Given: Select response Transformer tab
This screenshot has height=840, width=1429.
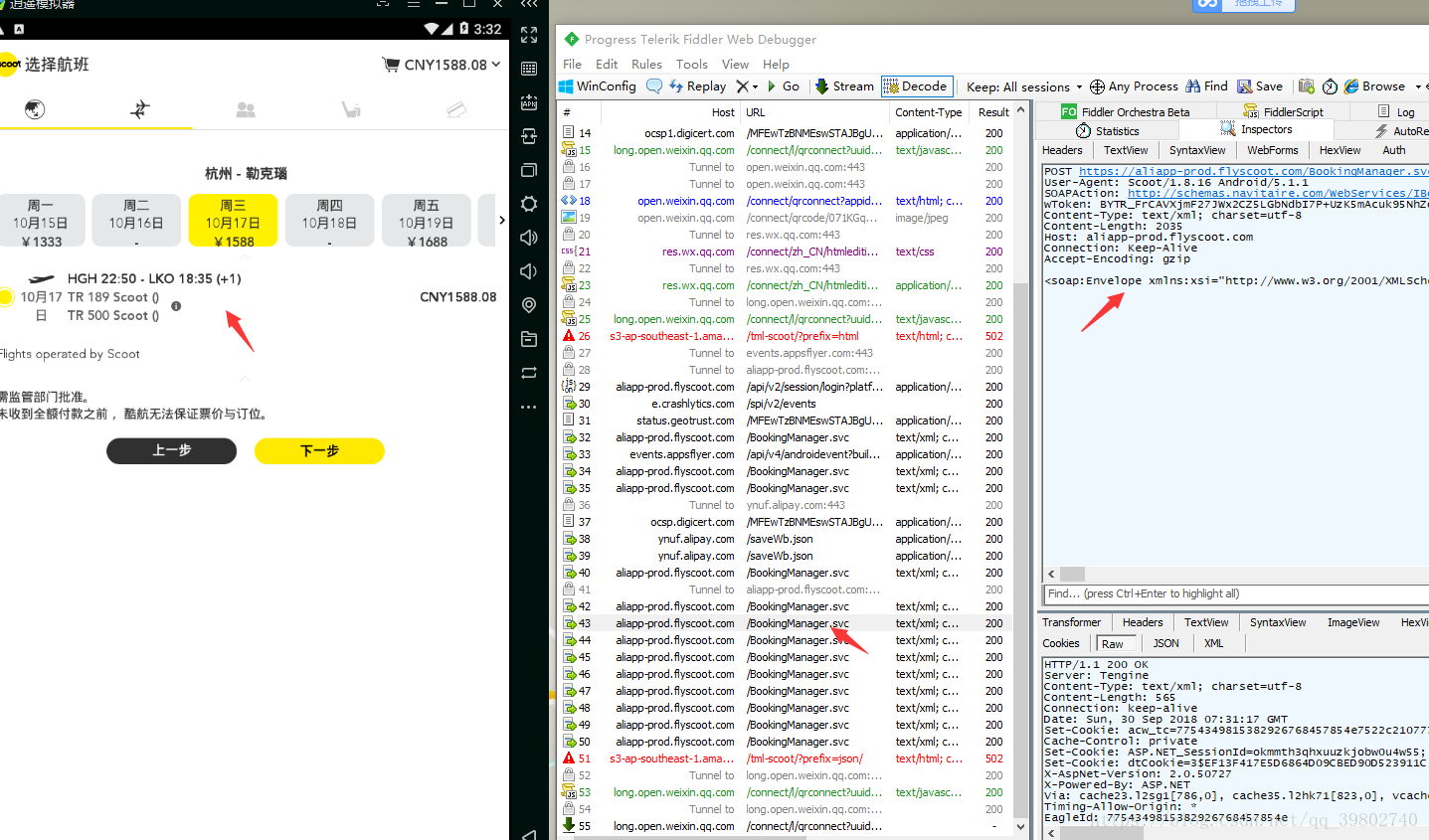Looking at the screenshot, I should [1072, 622].
